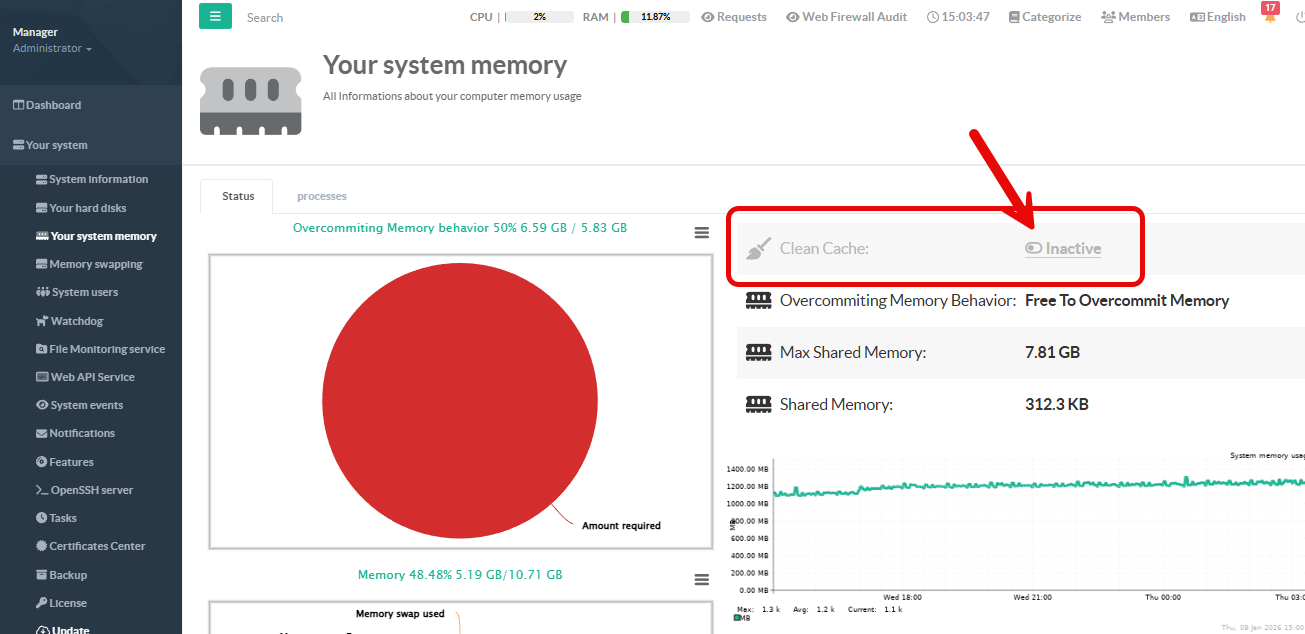Screen dimensions: 1305x634
Task: Open the notifications bell icon
Action: 1270,18
